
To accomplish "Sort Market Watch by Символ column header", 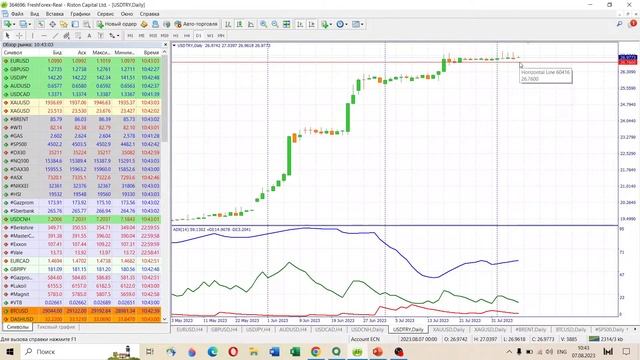I will pos(13,53).
